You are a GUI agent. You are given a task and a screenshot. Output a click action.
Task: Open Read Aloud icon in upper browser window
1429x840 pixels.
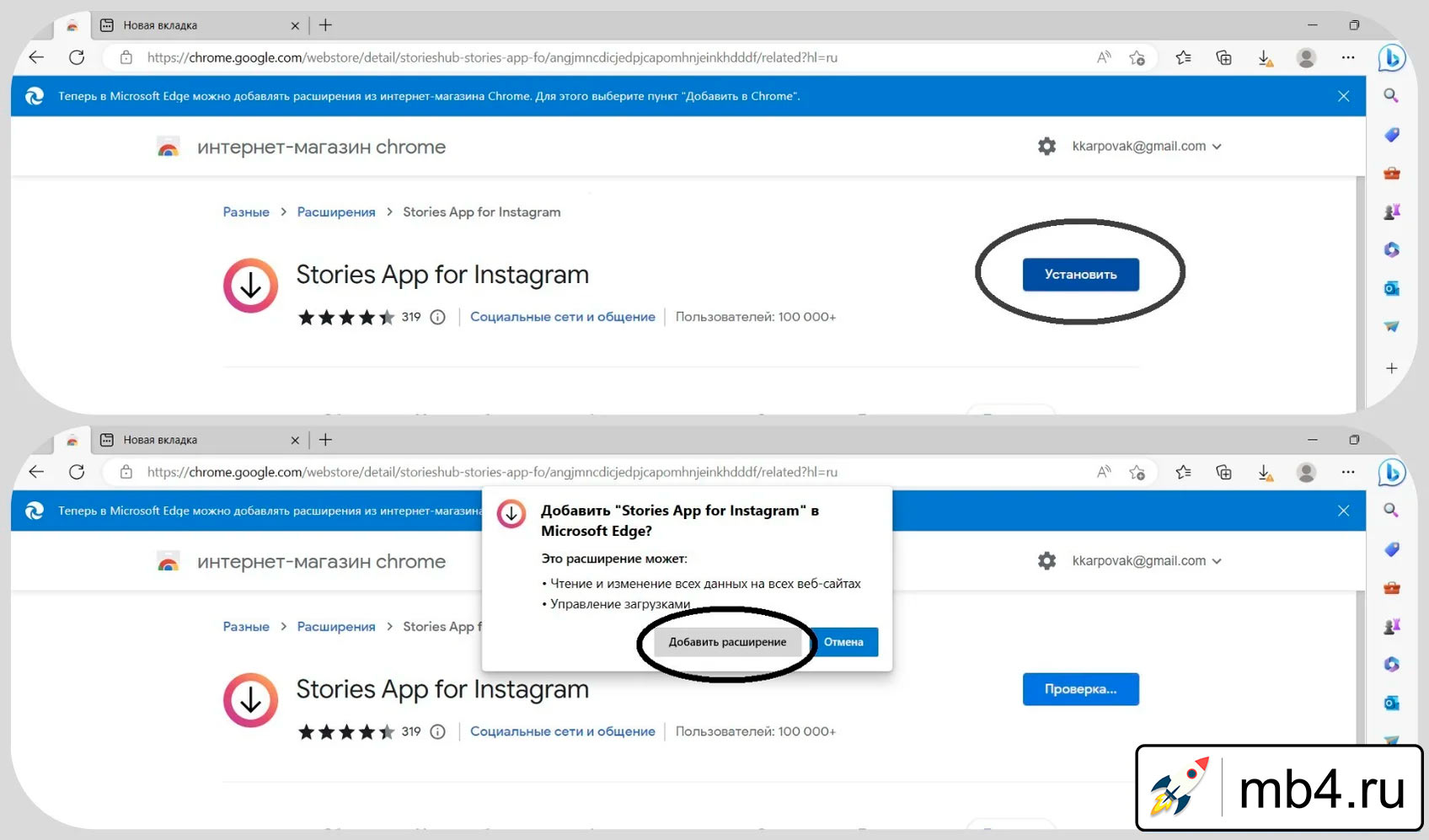point(1104,57)
